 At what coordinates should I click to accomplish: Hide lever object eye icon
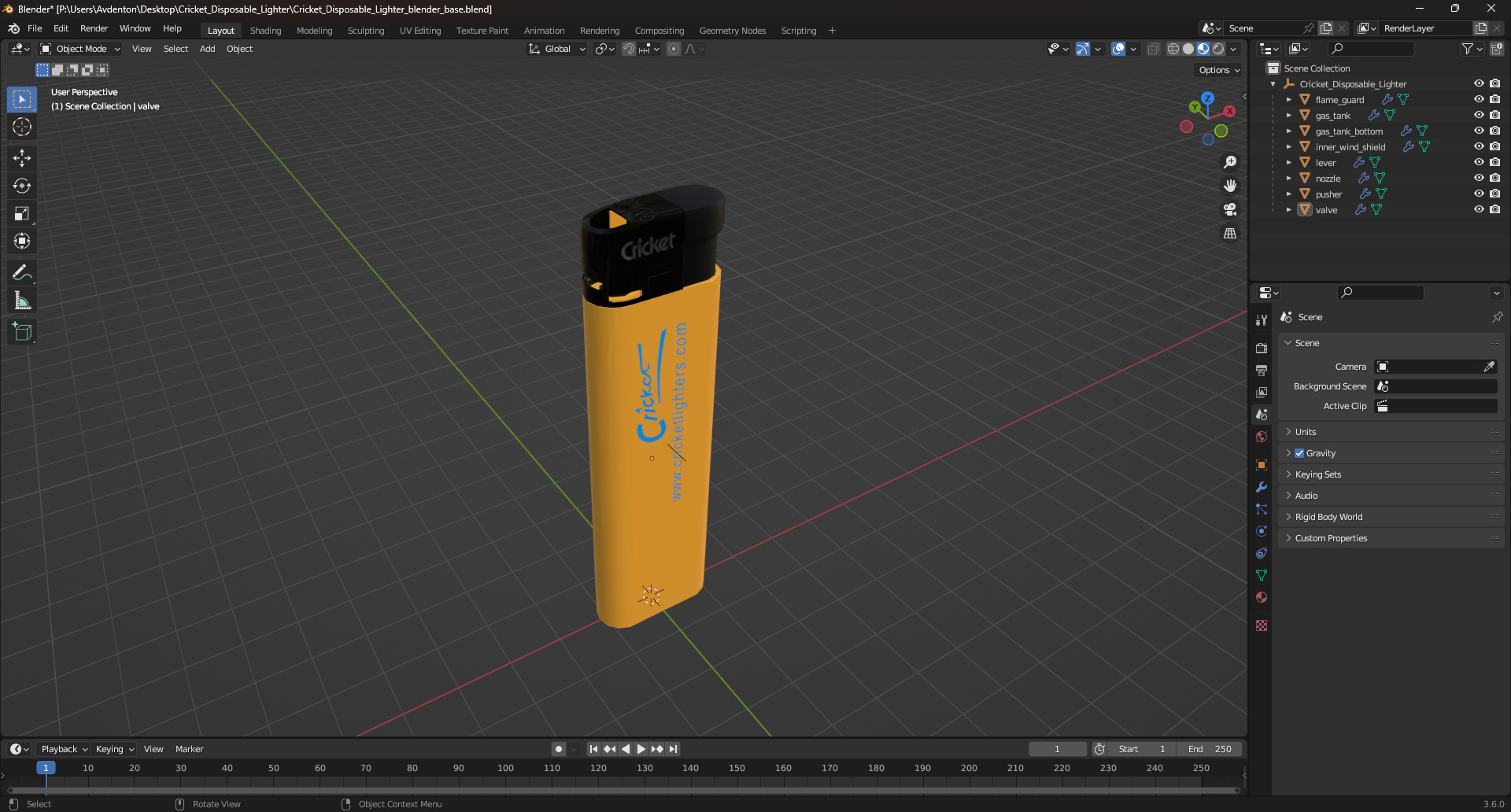click(1479, 163)
